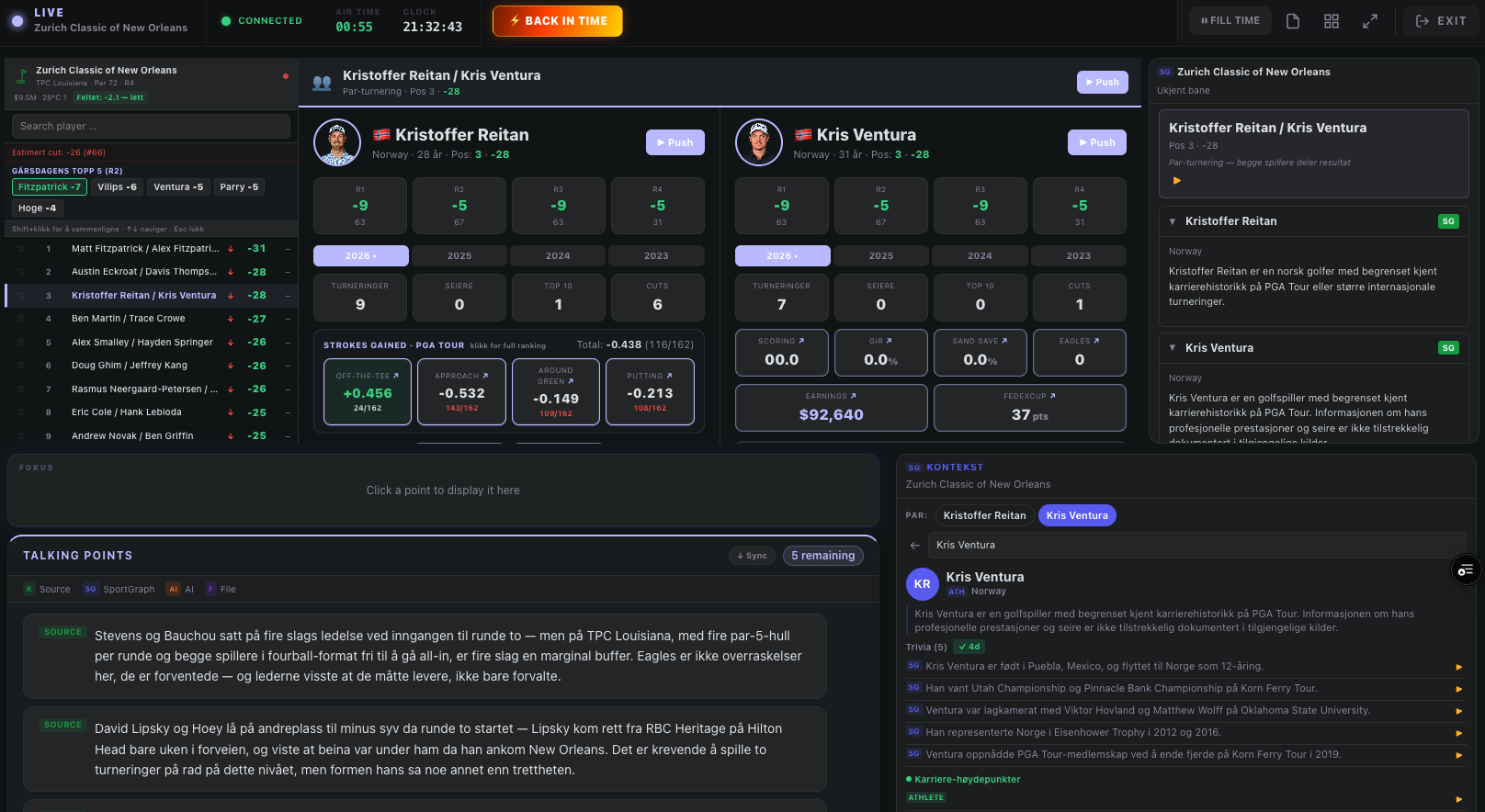Expand Kris Ventura's Sand Save stat

980,353
